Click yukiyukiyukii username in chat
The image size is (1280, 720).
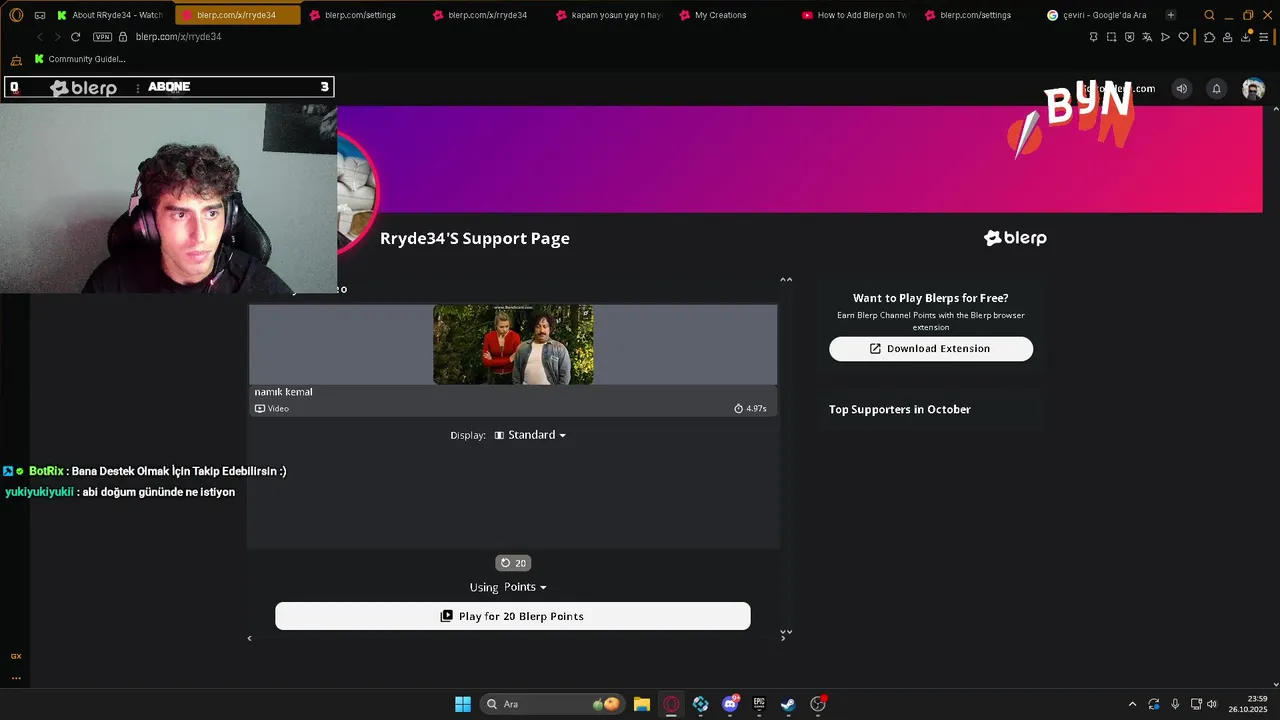(x=39, y=492)
